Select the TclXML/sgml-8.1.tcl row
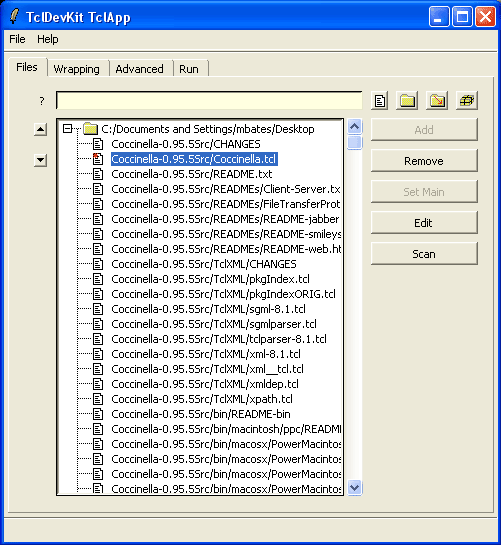Screen dimensions: 501x545 pyautogui.click(x=208, y=309)
